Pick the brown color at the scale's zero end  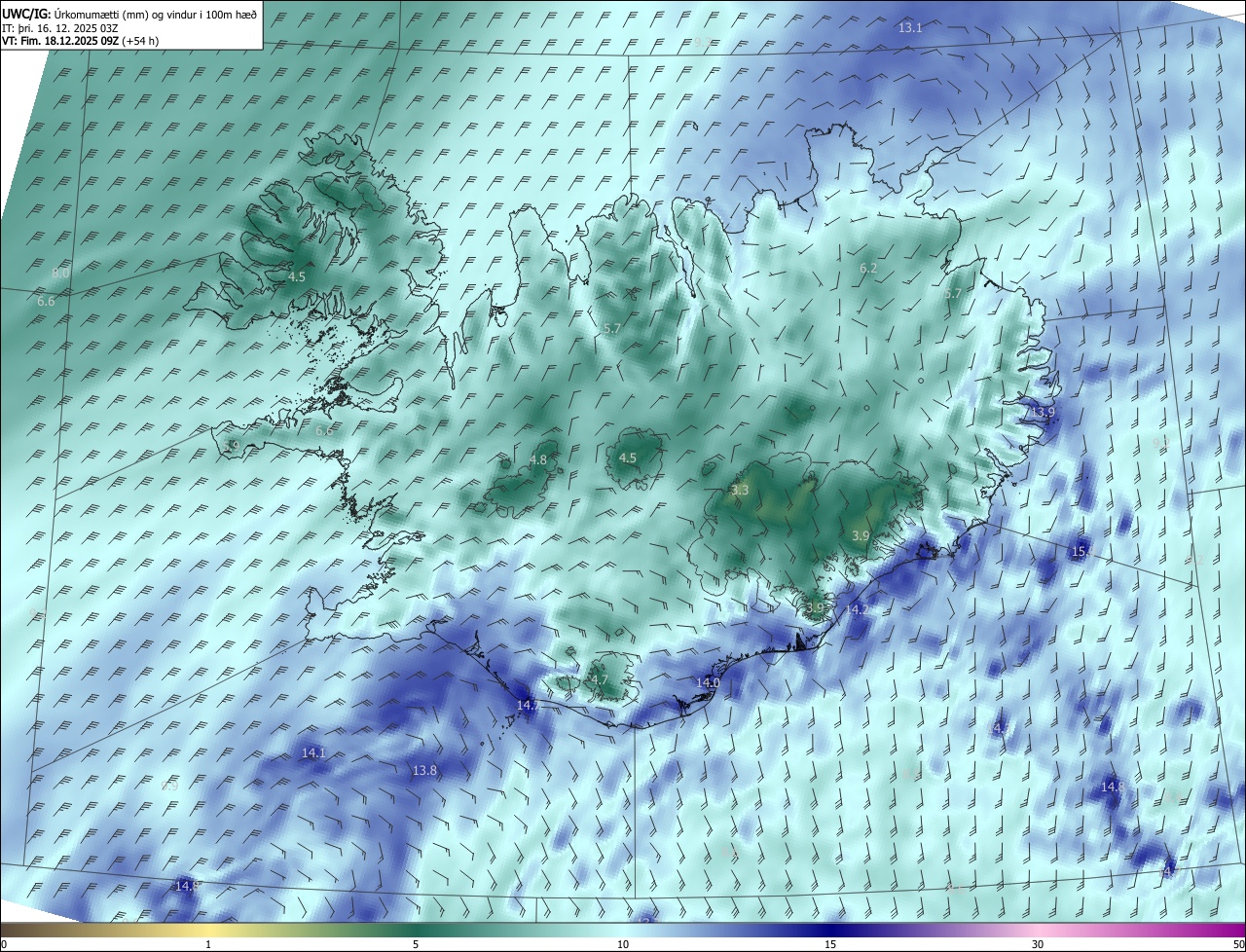click(6, 930)
